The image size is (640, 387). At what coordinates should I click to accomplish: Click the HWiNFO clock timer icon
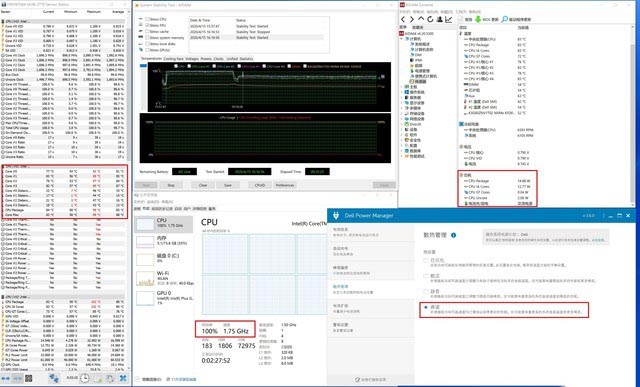tap(84, 378)
